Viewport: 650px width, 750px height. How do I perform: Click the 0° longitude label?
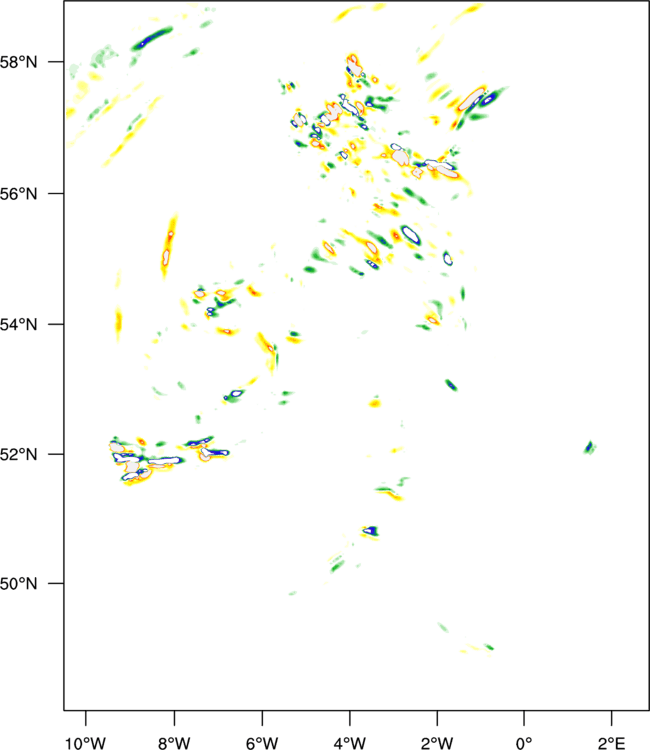click(524, 743)
